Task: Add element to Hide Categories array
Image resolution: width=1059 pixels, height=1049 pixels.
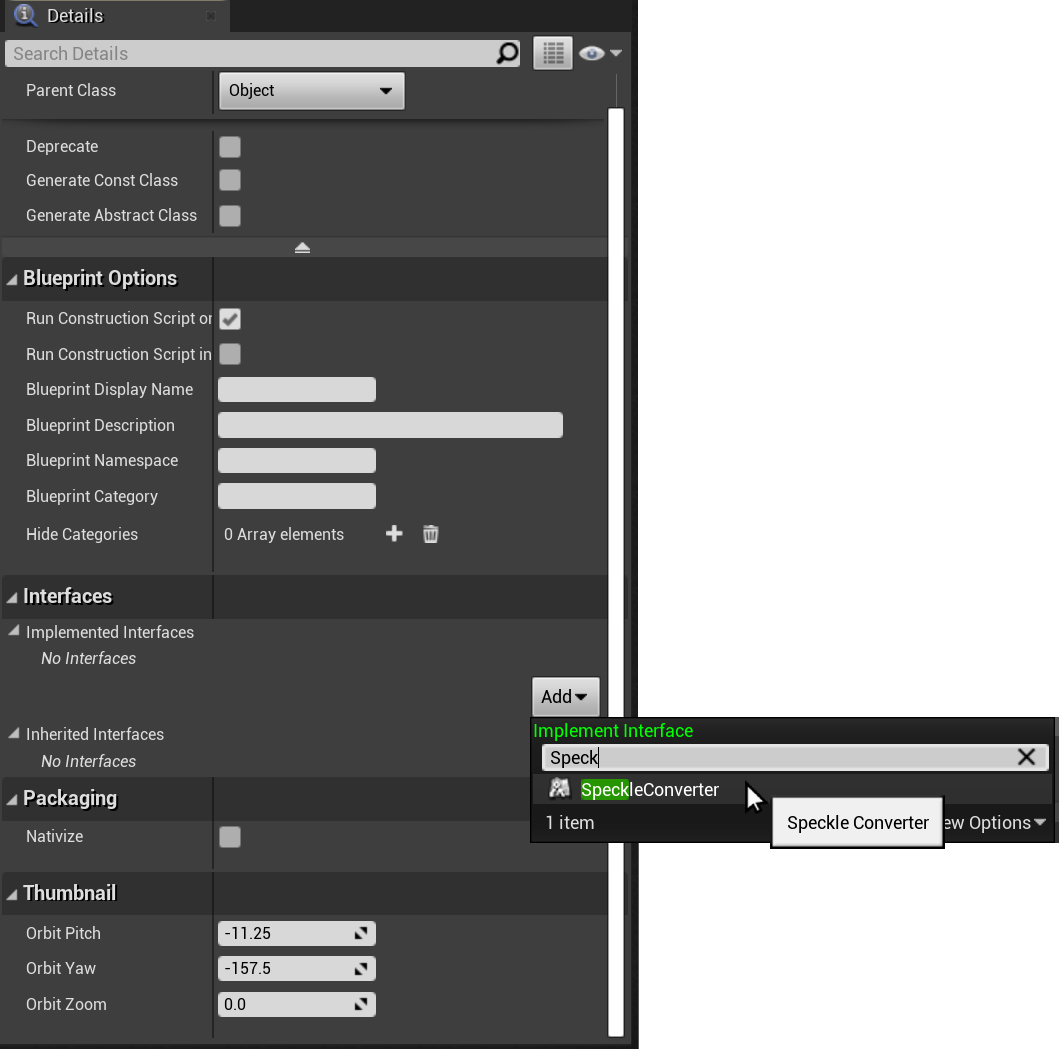Action: pos(394,534)
